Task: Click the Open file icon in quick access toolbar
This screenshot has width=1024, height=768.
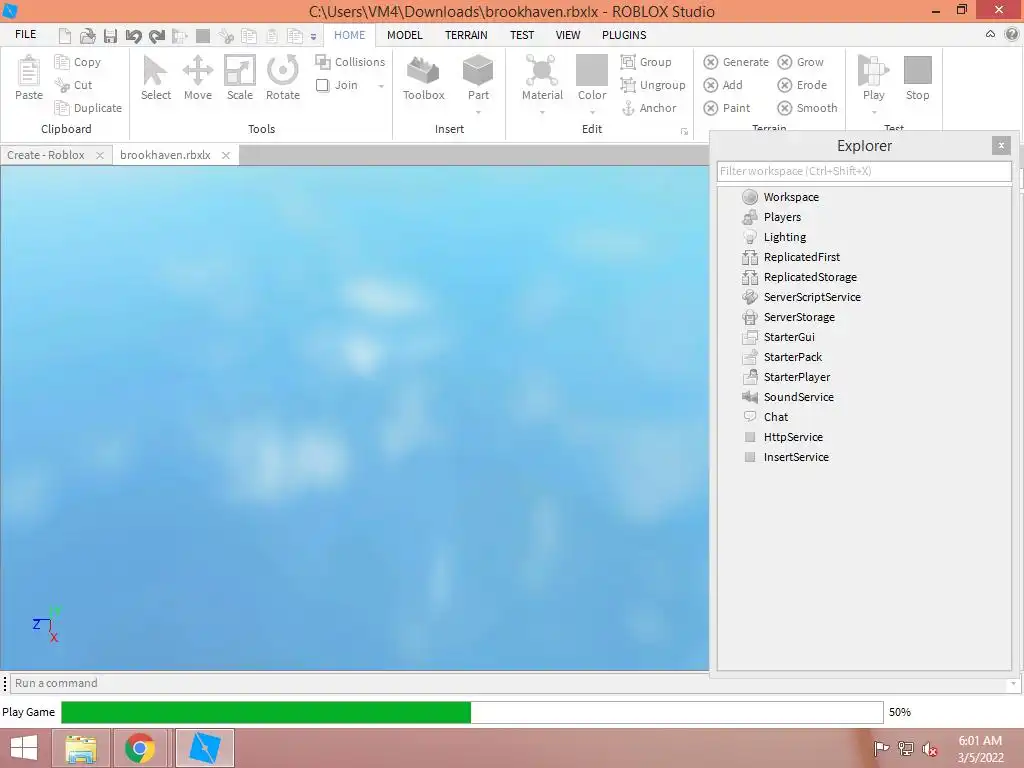Action: pyautogui.click(x=88, y=36)
